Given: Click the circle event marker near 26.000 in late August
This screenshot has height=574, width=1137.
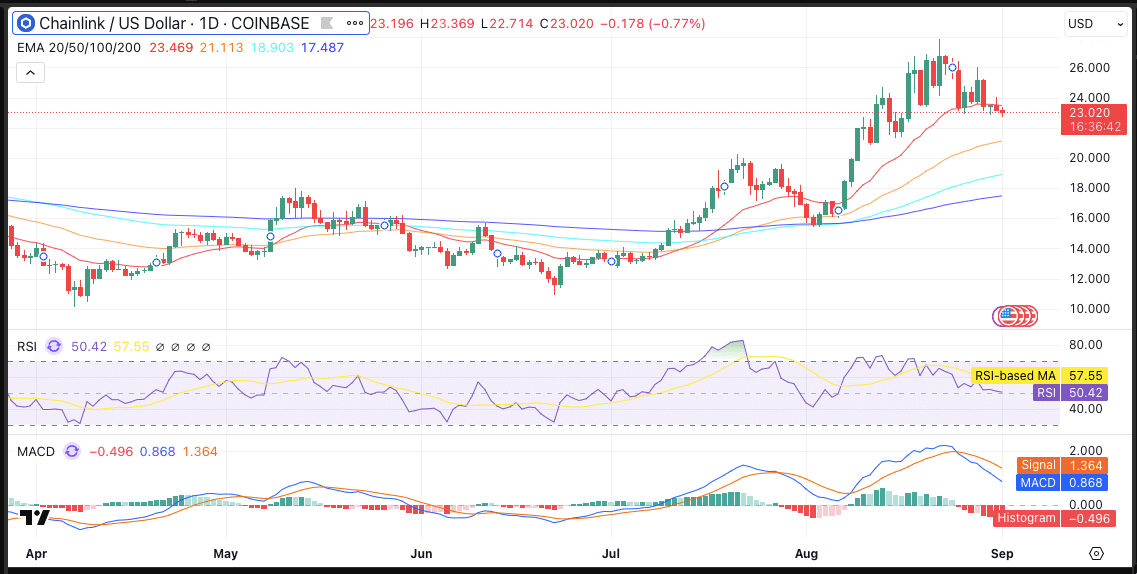Looking at the screenshot, I should click(952, 67).
